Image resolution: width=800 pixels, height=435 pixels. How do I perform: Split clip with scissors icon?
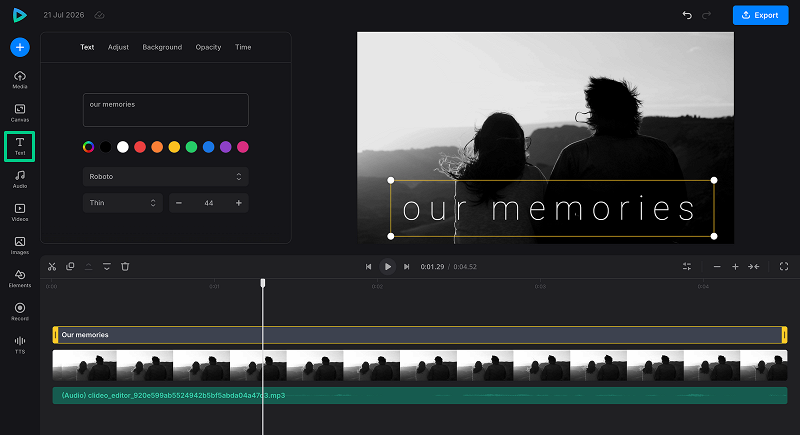click(x=52, y=267)
